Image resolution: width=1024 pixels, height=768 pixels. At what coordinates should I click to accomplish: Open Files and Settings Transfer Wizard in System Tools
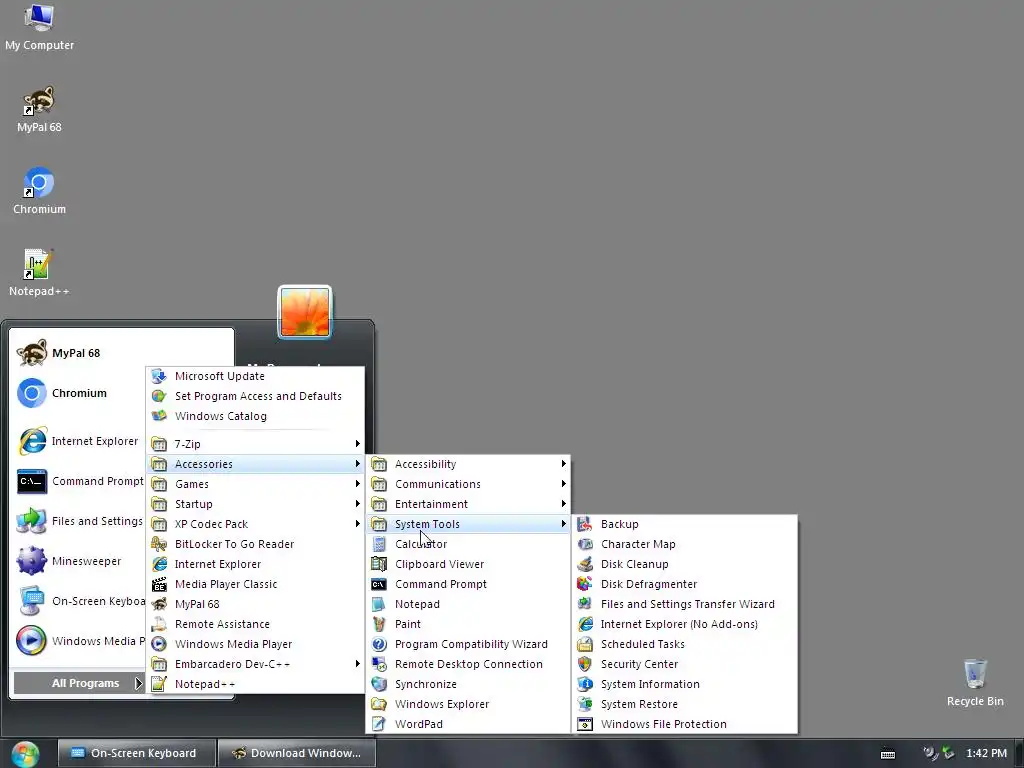685,604
